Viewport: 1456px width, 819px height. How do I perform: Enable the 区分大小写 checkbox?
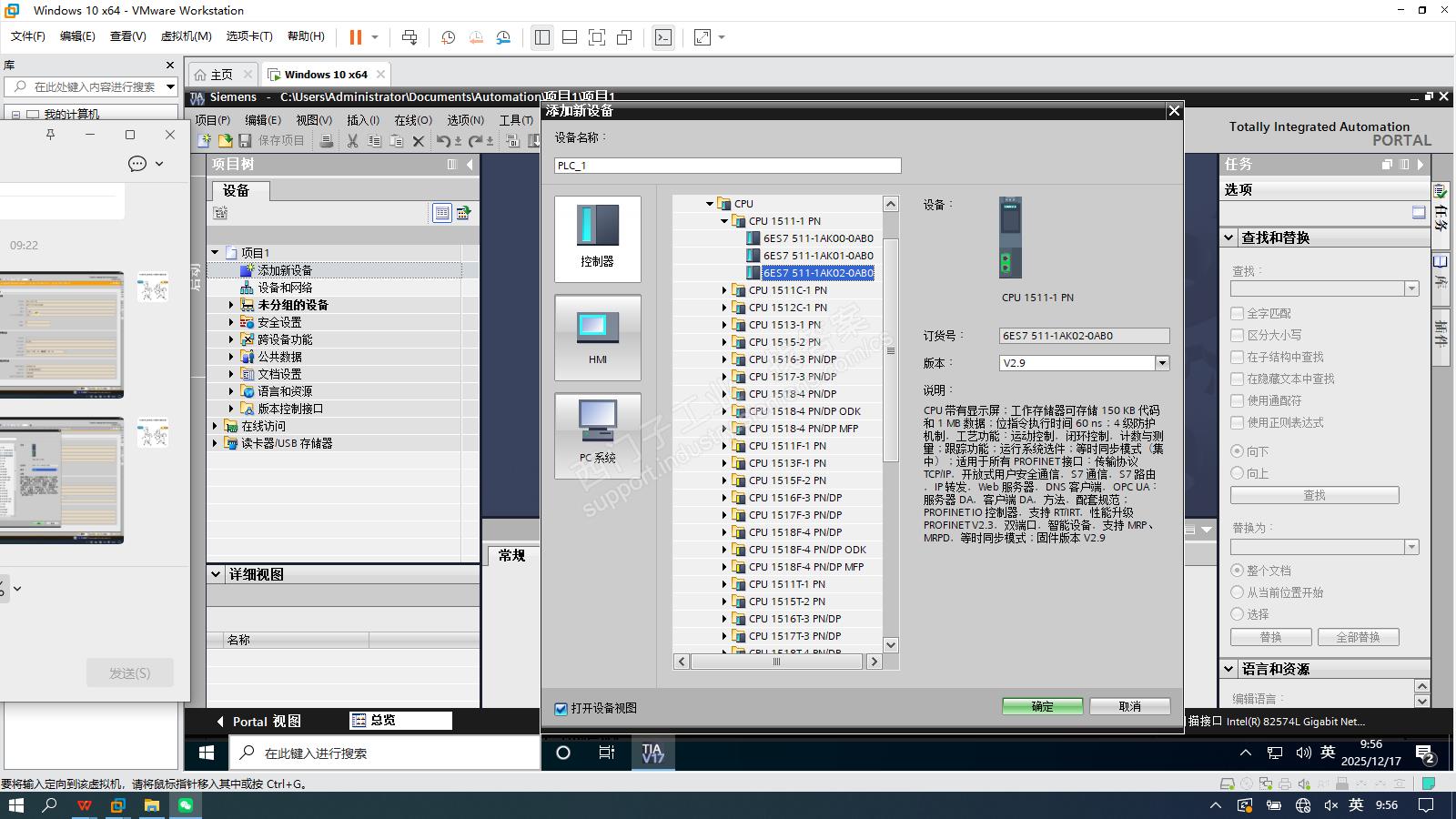(1237, 335)
